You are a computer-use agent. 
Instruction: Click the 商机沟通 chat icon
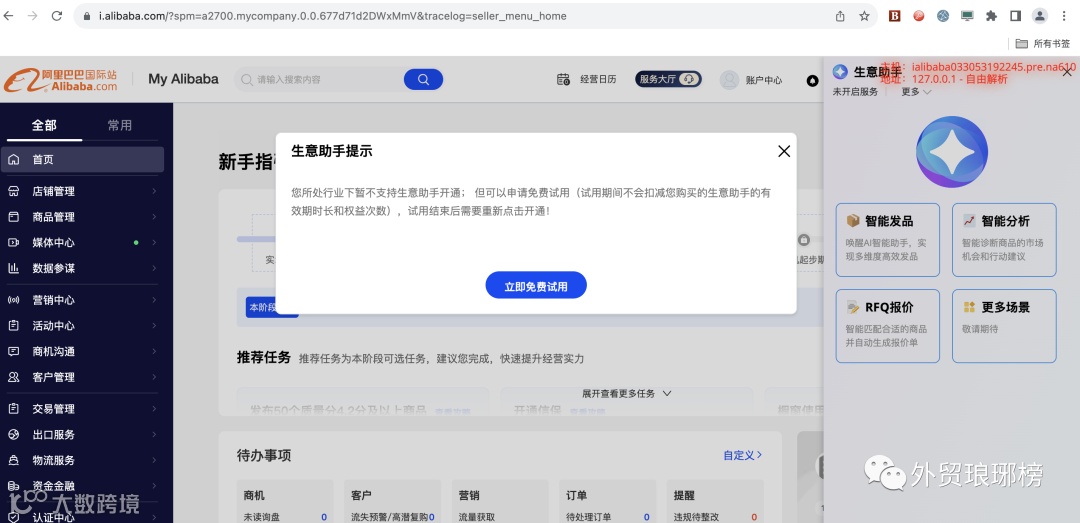[x=14, y=351]
